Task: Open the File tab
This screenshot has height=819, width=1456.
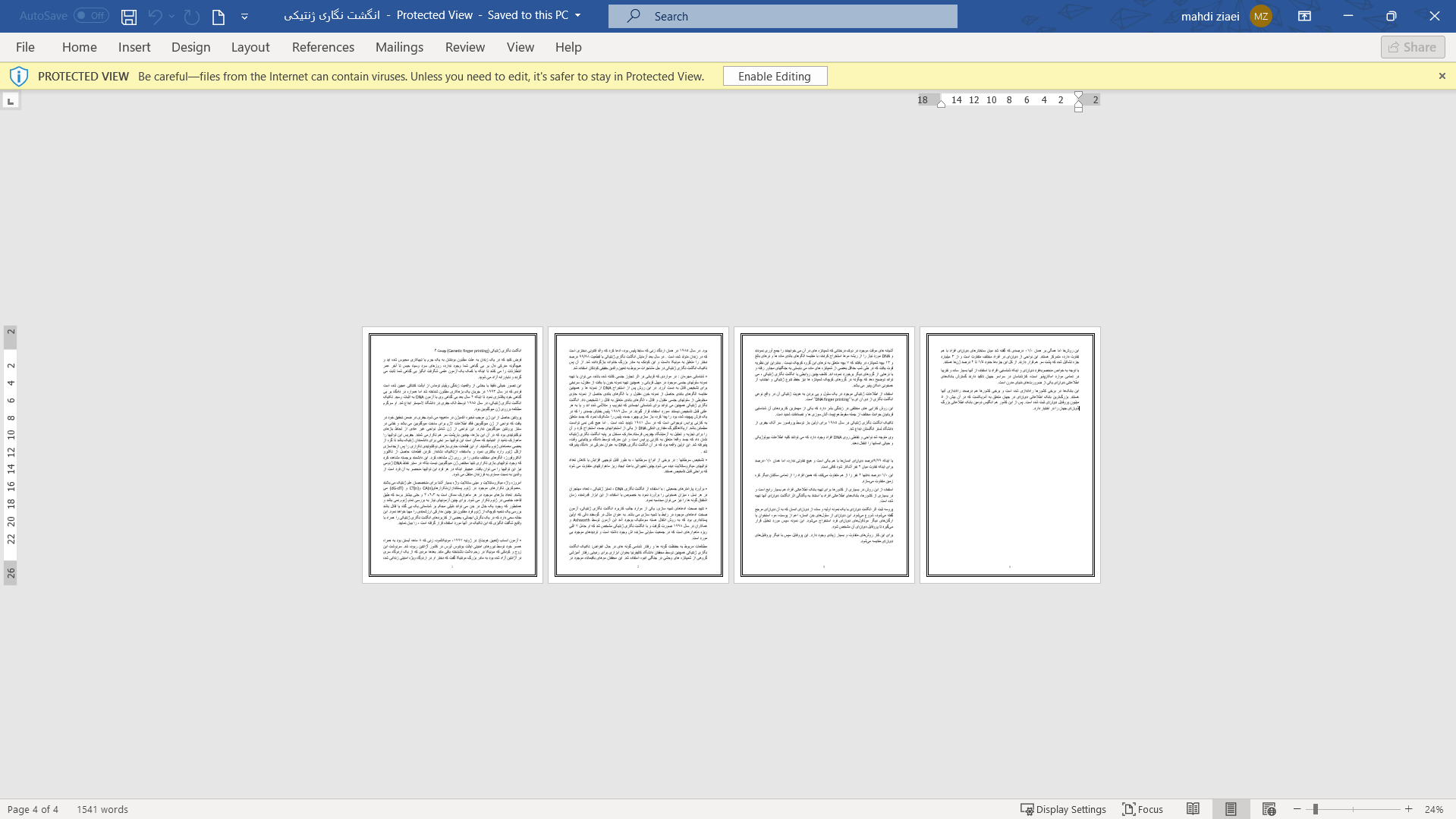Action: coord(25,47)
